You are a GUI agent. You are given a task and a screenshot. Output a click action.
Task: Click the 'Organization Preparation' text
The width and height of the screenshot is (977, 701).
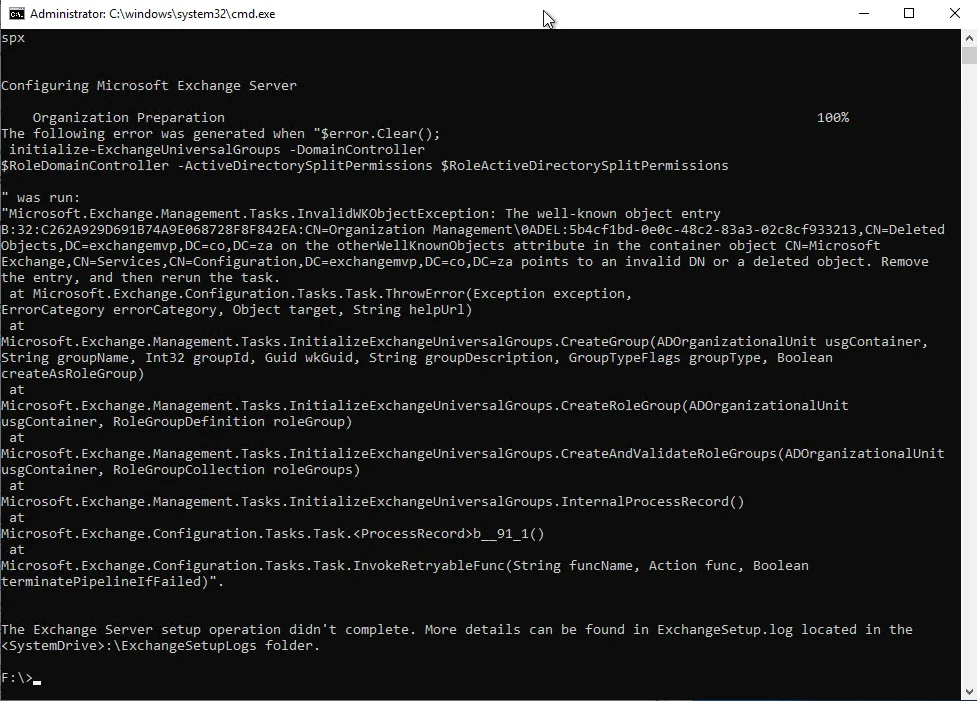coord(128,118)
